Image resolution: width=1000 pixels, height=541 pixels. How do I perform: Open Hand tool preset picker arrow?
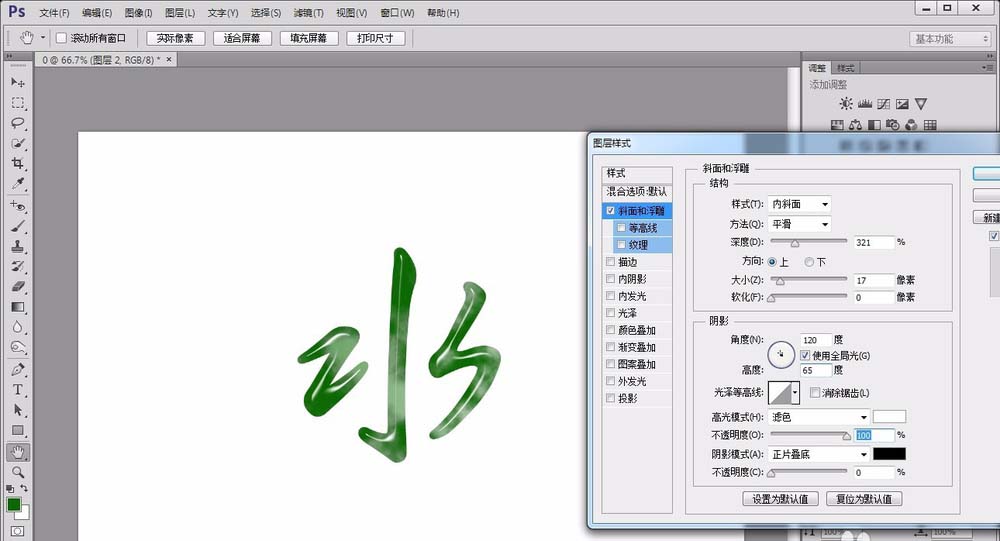(x=43, y=38)
